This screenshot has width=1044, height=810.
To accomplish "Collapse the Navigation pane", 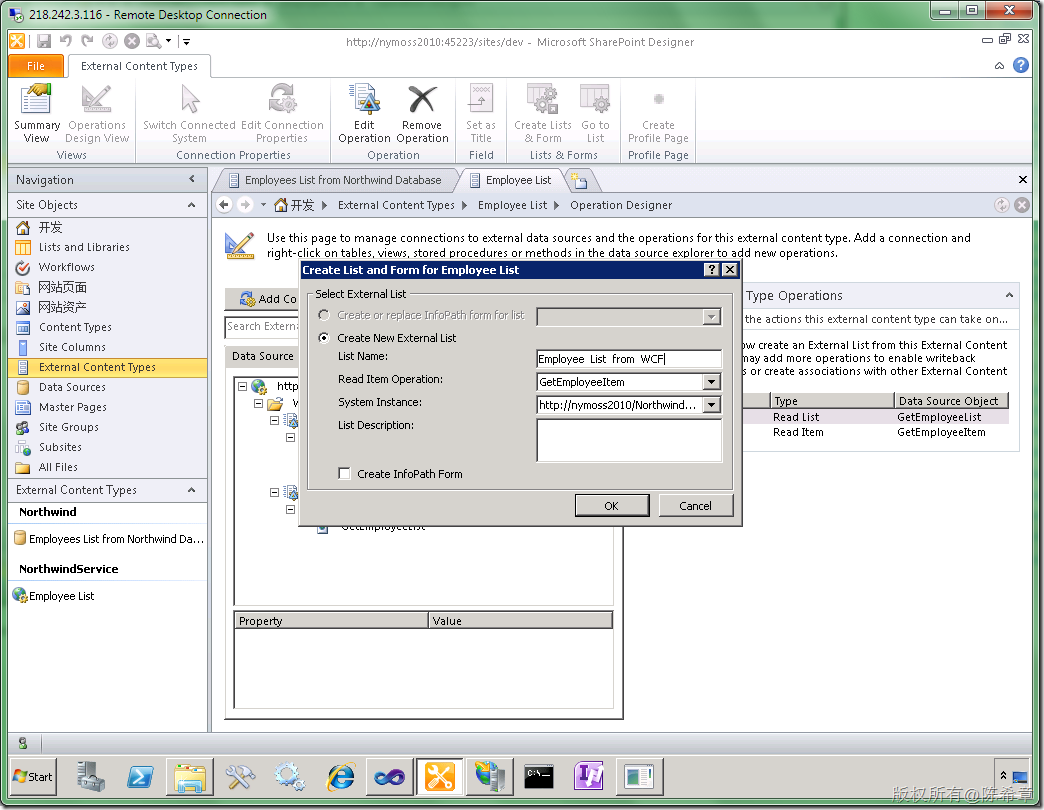I will coord(192,179).
